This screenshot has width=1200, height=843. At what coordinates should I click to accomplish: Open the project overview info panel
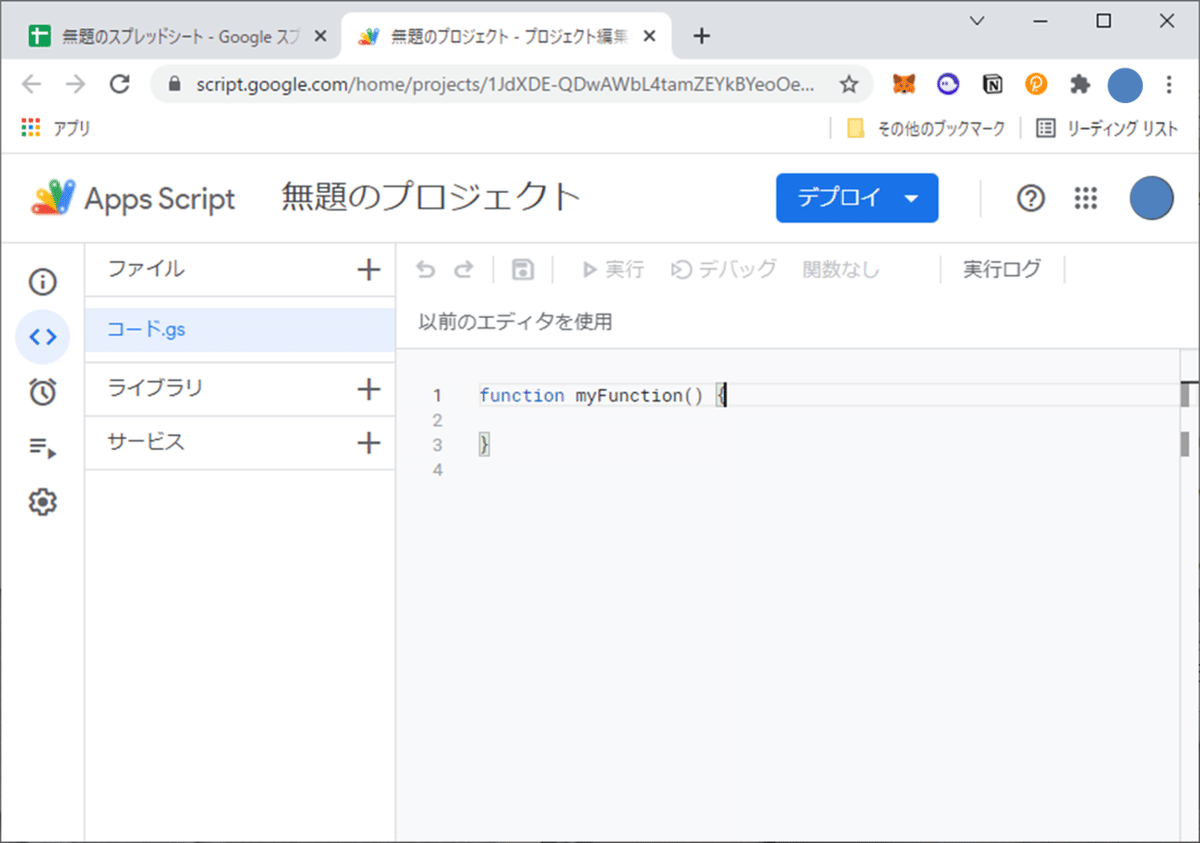click(x=42, y=282)
